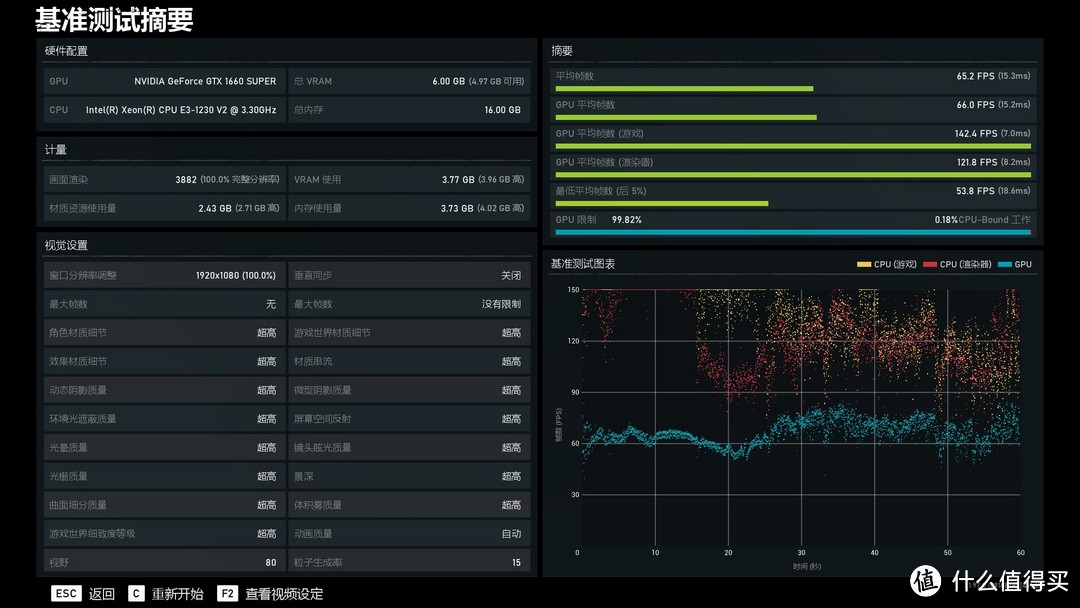Screen dimensions: 1080x608
Task: Click the 屏幕空间反射 setting row
Action: coord(409,419)
